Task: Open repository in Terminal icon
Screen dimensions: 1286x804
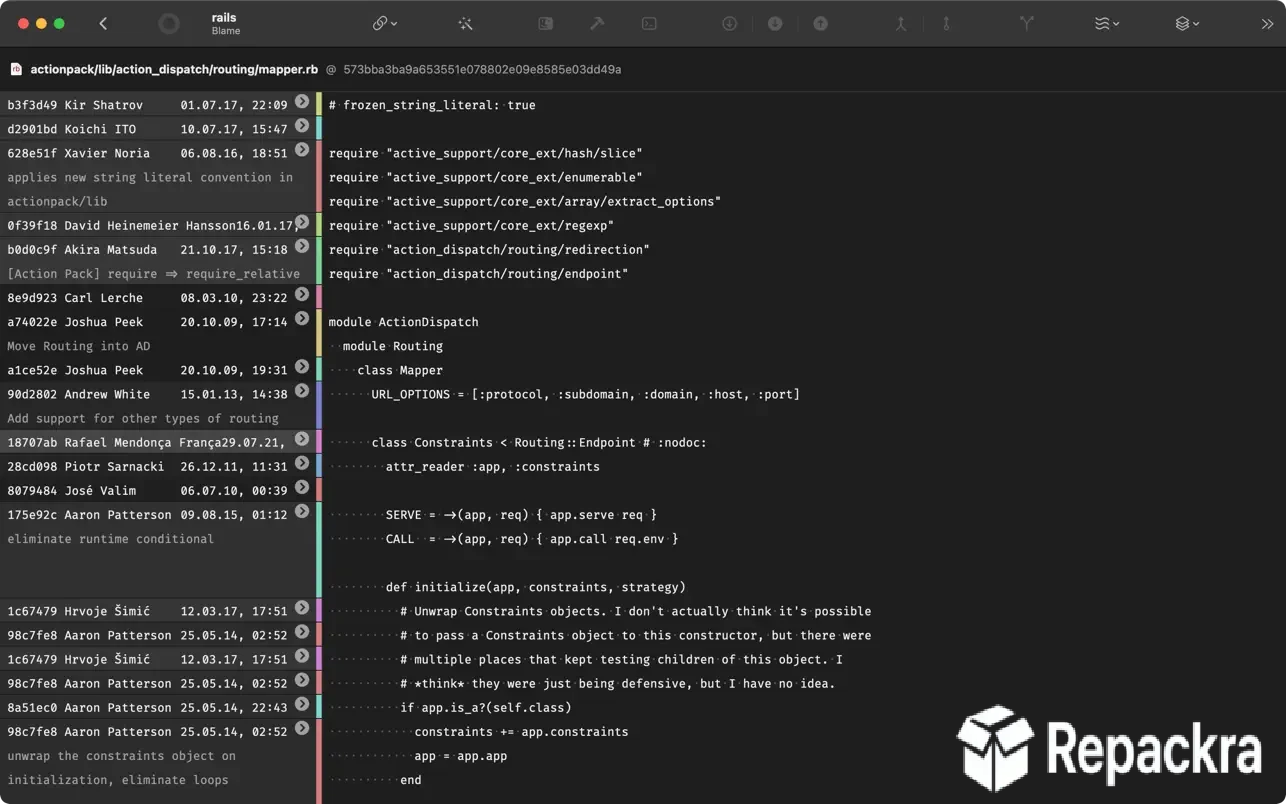Action: (649, 23)
